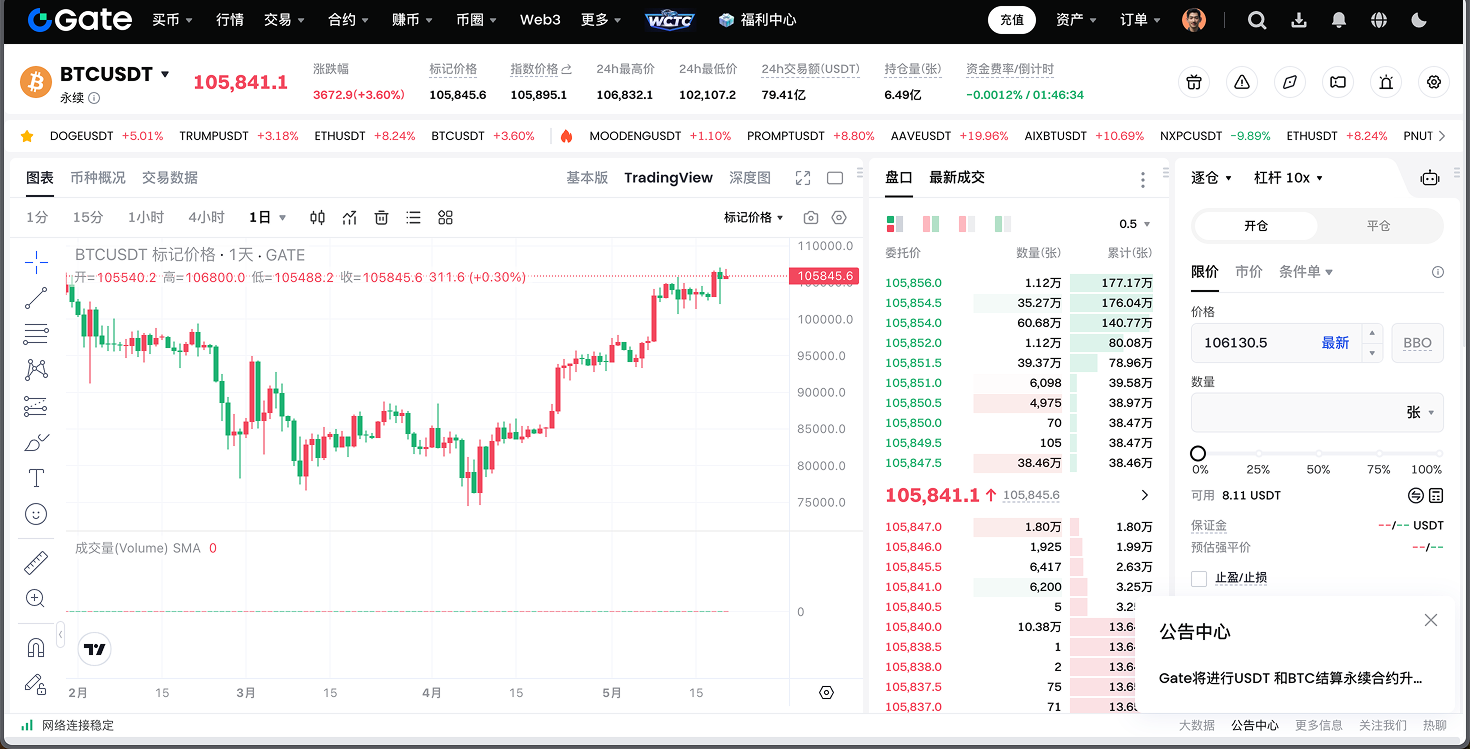Click the 充值 deposit button

1011,20
